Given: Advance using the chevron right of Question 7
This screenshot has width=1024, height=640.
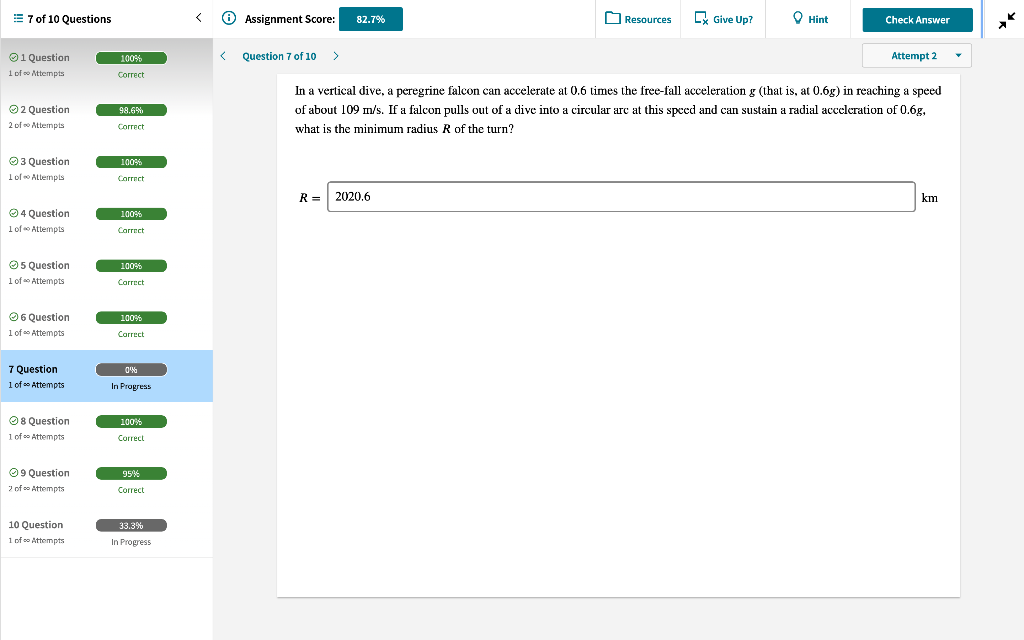Looking at the screenshot, I should 336,56.
